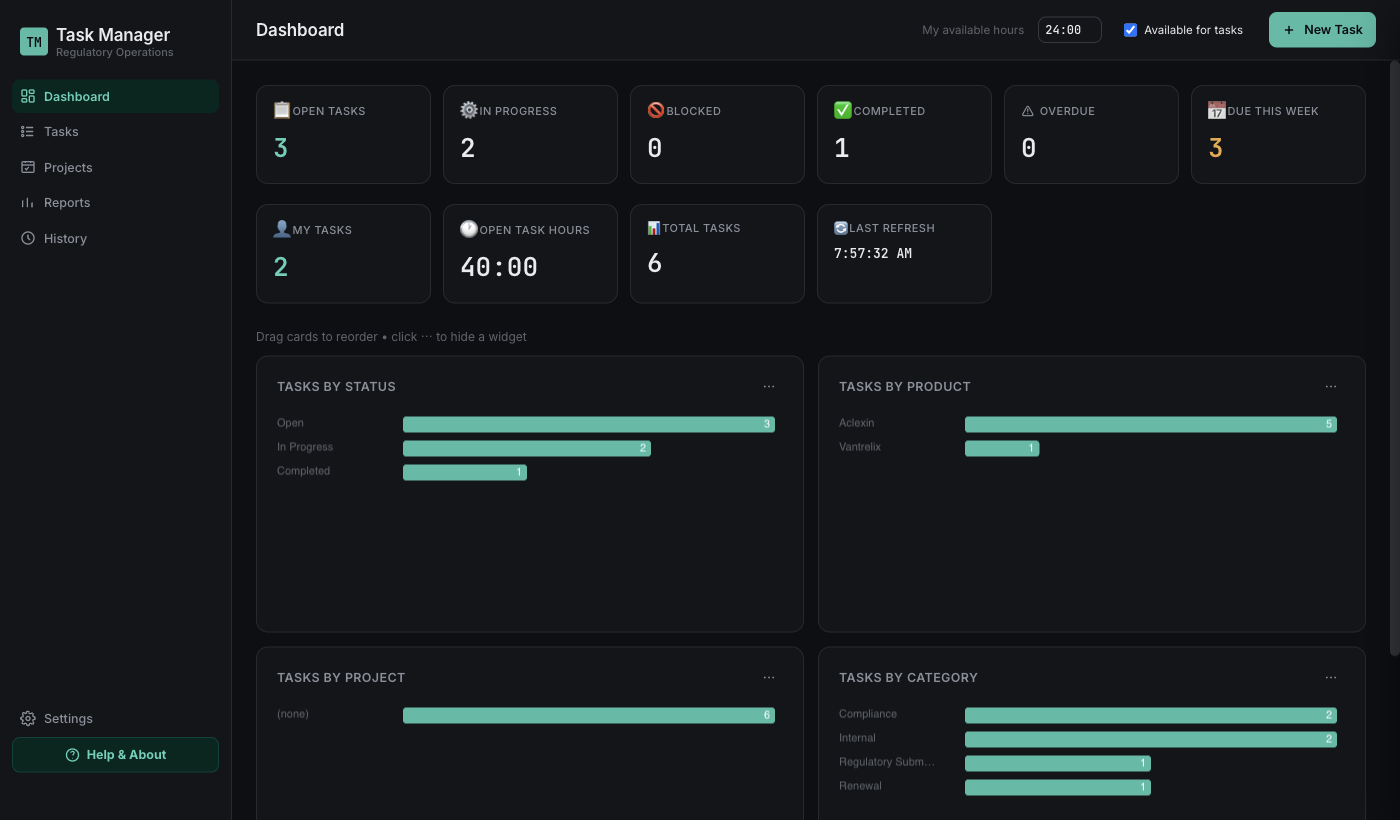Click the page vertical scrollbar

(x=1394, y=358)
